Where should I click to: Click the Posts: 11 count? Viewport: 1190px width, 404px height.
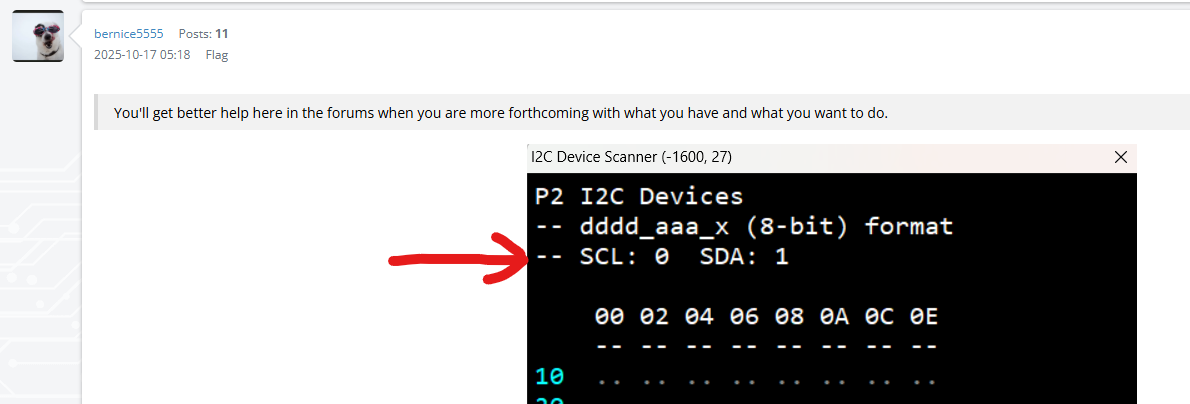(x=203, y=34)
